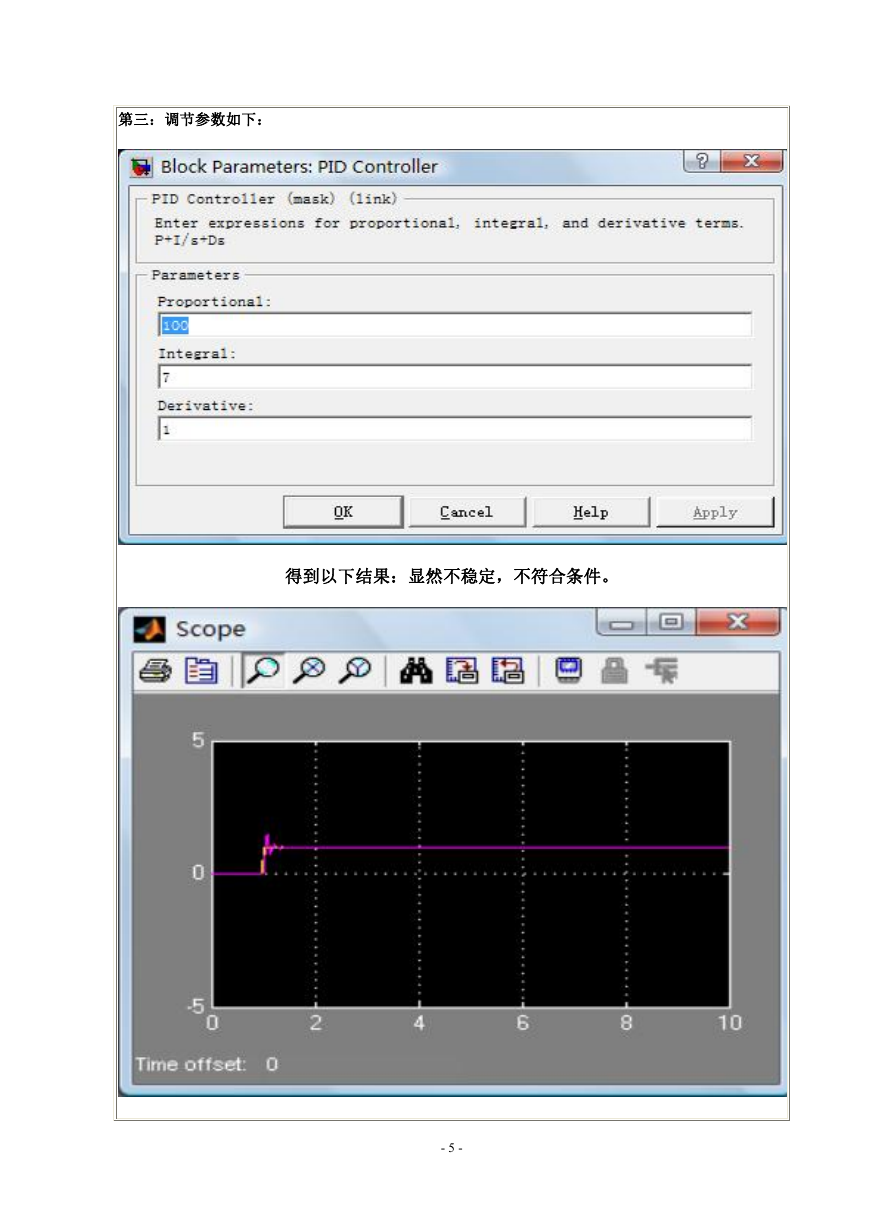Image resolution: width=869 pixels, height=1228 pixels.
Task: Click the Proportional input field
Action: [x=455, y=325]
